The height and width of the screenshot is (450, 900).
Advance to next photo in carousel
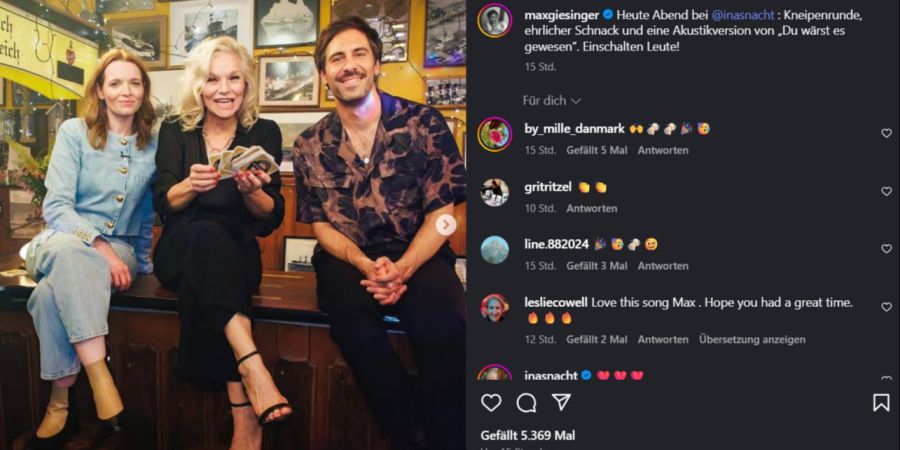click(x=445, y=225)
